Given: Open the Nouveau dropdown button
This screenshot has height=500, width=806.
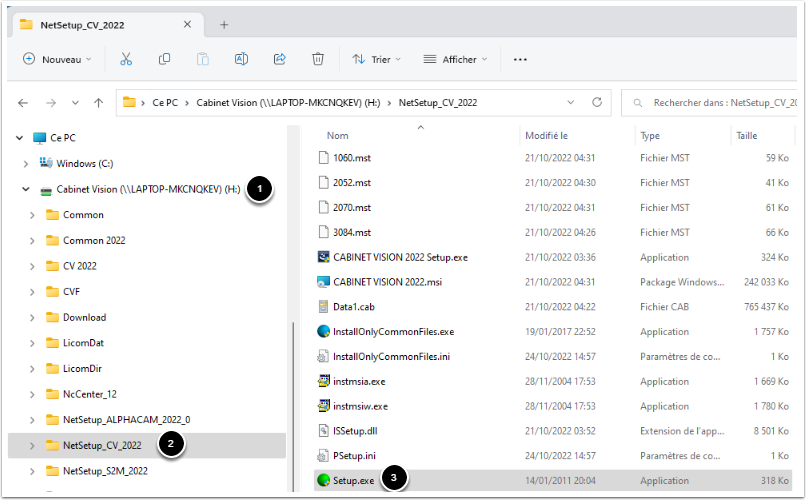Looking at the screenshot, I should [x=57, y=59].
